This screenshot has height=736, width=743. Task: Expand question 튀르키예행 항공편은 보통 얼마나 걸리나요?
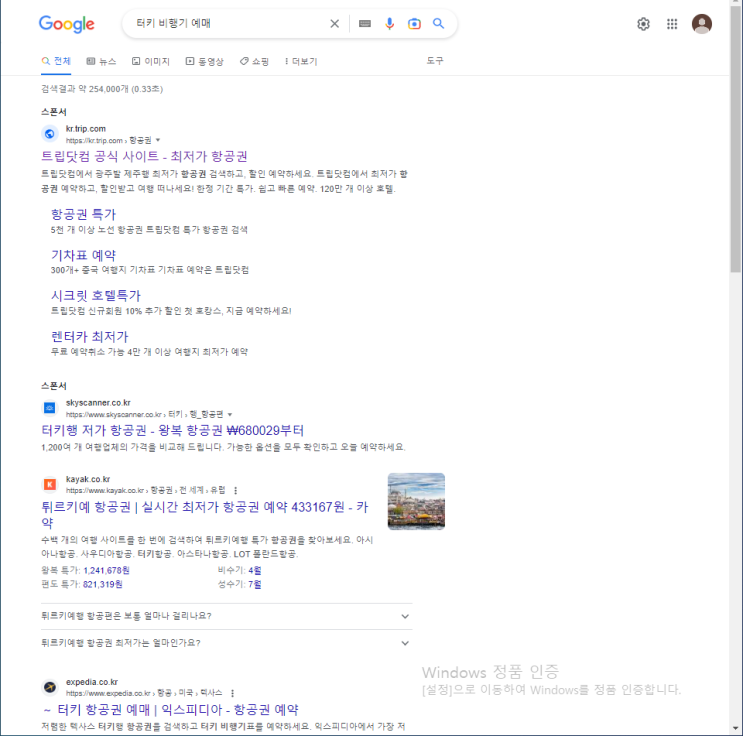click(227, 616)
